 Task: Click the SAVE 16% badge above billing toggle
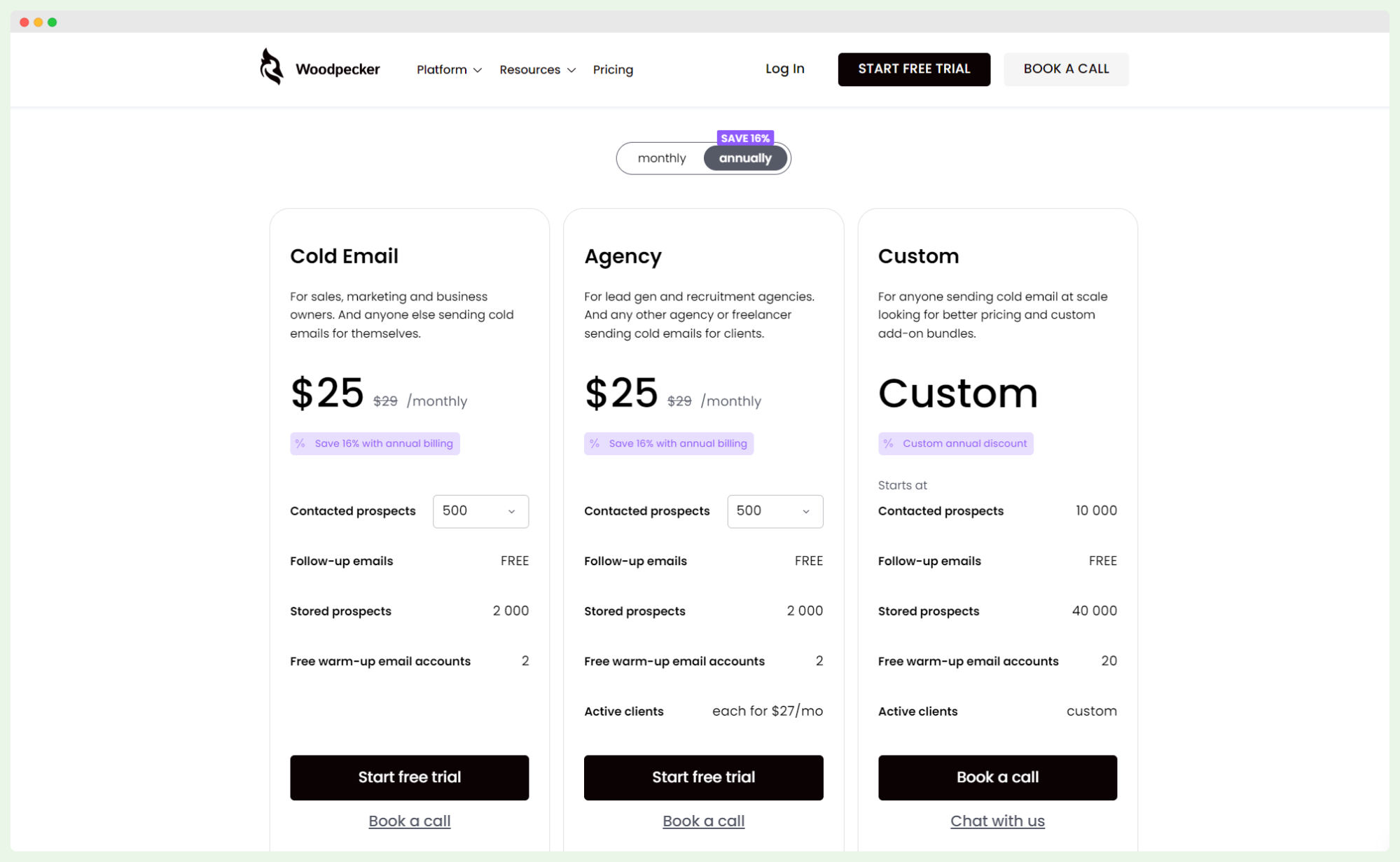744,138
